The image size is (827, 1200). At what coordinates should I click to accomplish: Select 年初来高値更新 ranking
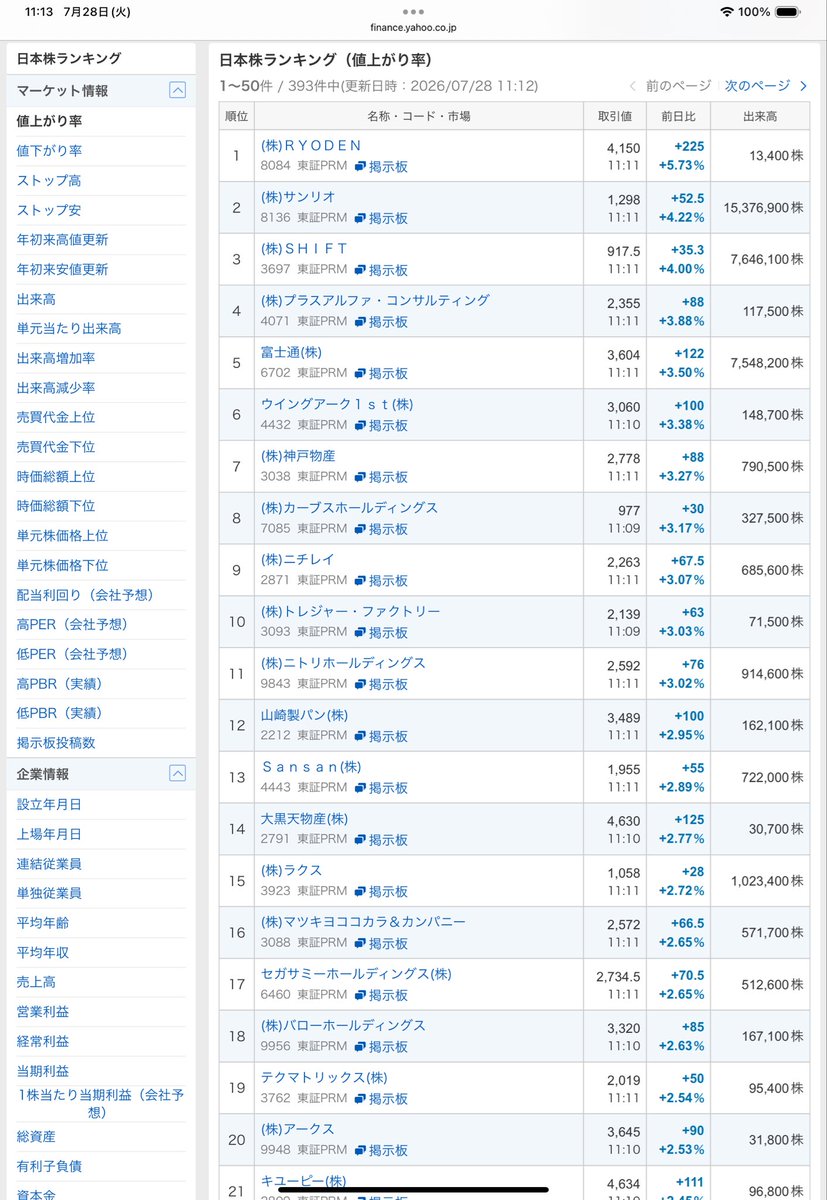pyautogui.click(x=62, y=240)
